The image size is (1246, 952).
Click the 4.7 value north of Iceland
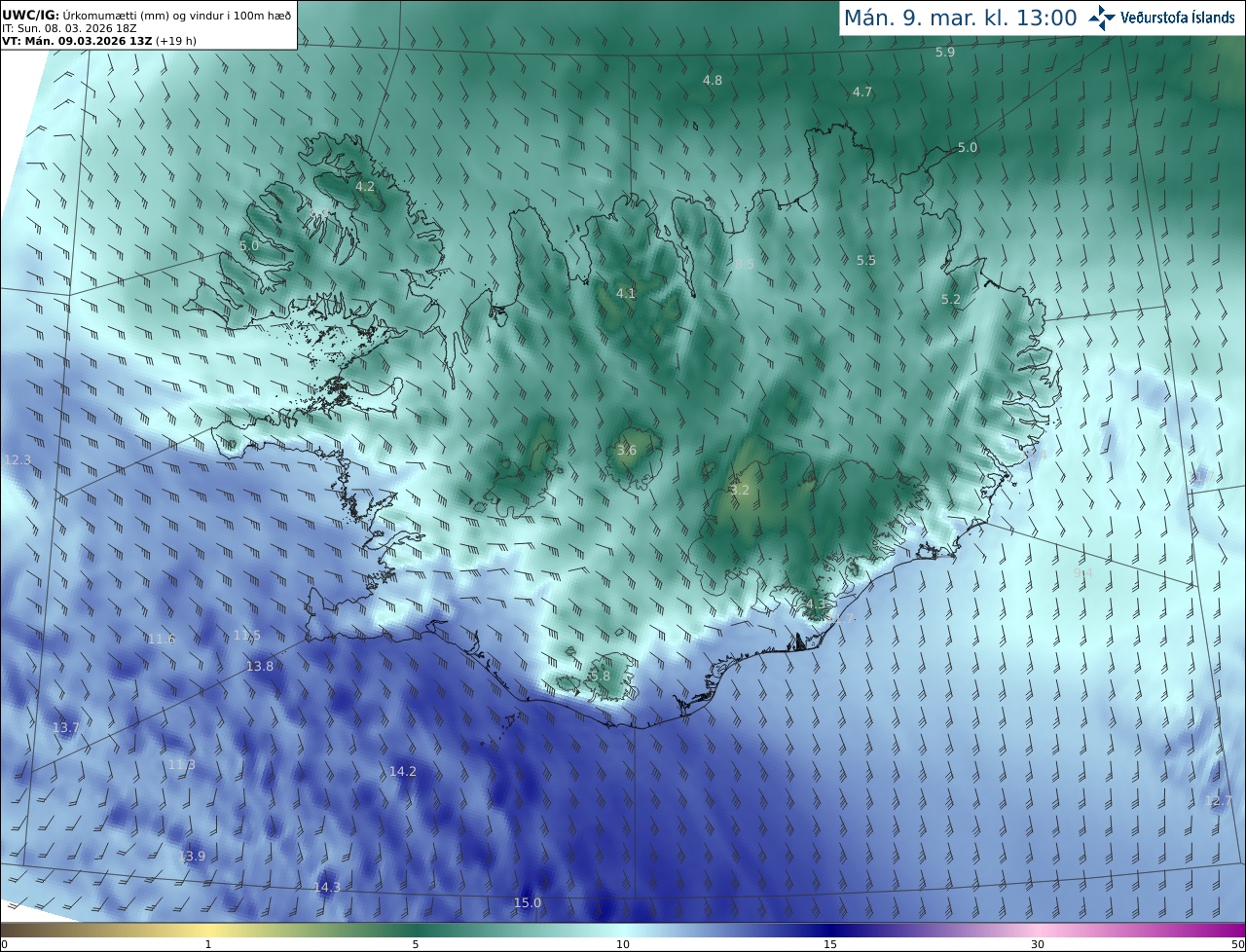click(862, 92)
